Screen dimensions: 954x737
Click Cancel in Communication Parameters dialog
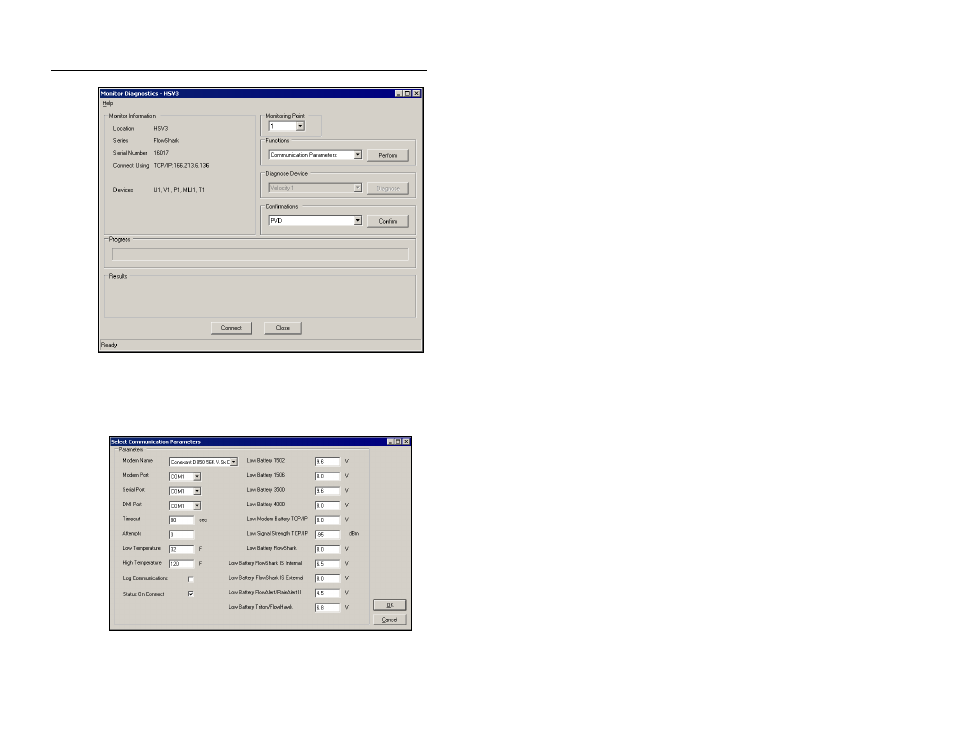(389, 620)
